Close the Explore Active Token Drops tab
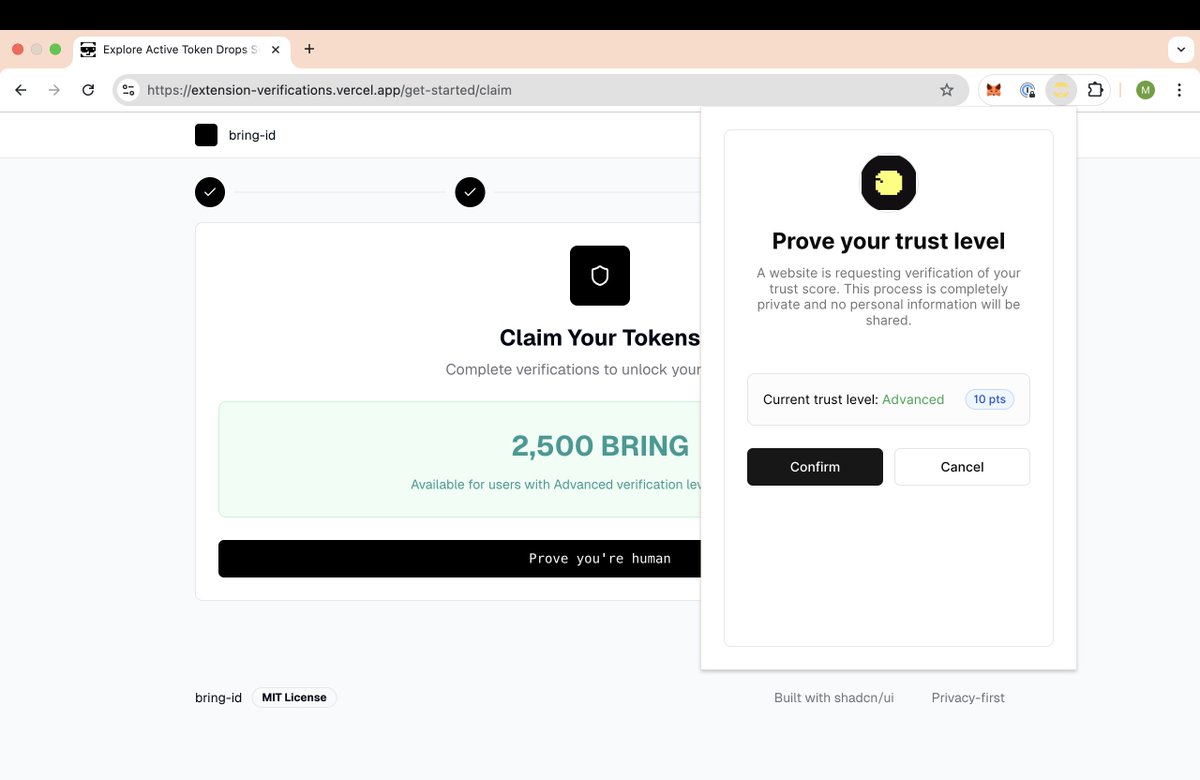 click(x=276, y=49)
